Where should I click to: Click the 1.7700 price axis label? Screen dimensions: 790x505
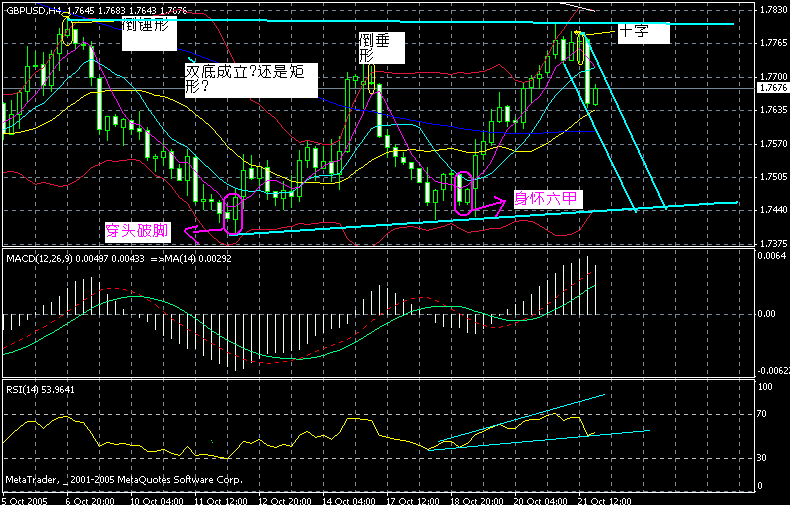tap(773, 77)
